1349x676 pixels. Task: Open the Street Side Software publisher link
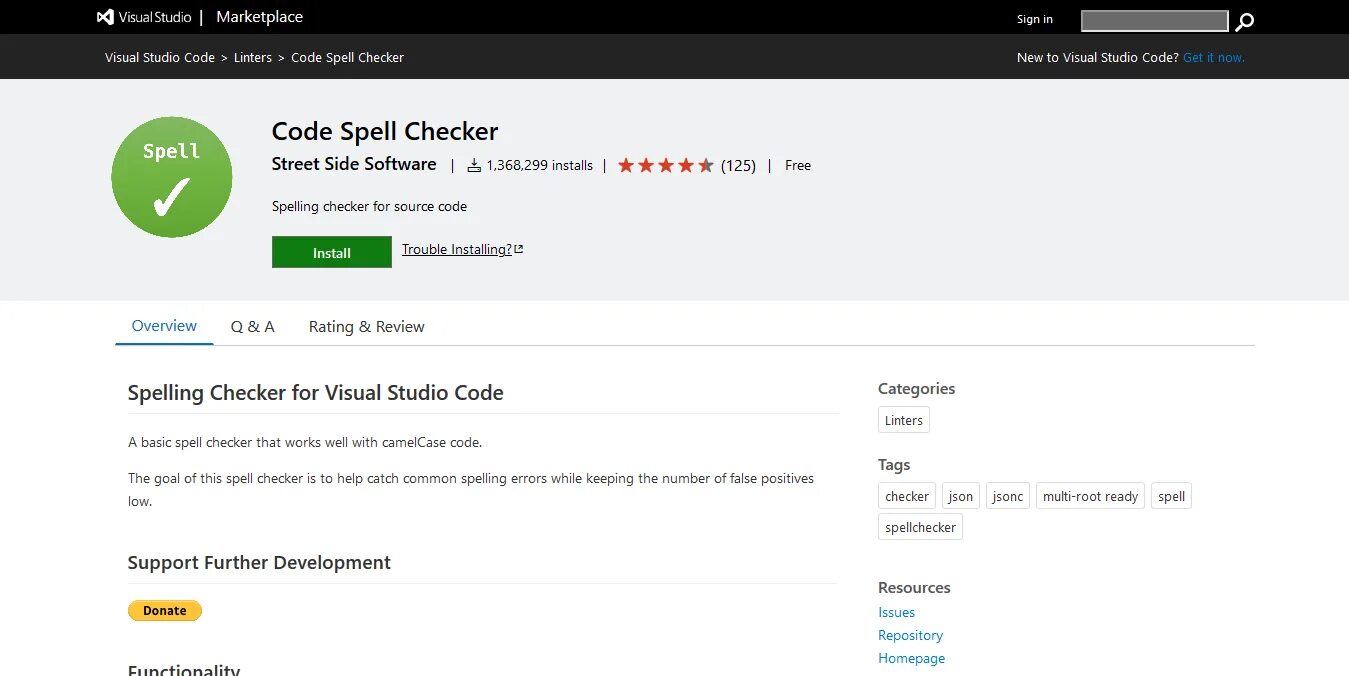click(x=354, y=164)
